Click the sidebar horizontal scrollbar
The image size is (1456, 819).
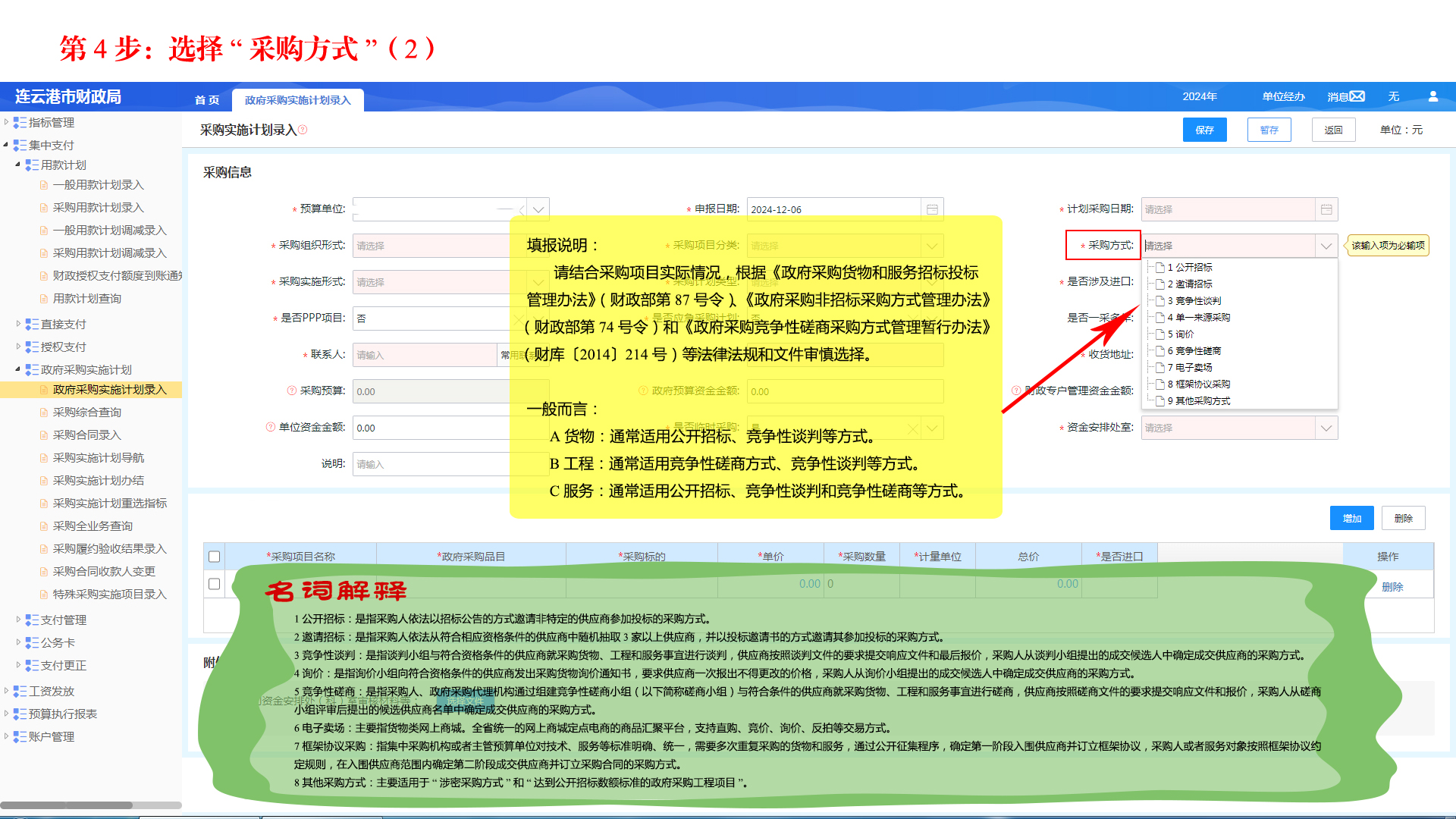pos(67,805)
